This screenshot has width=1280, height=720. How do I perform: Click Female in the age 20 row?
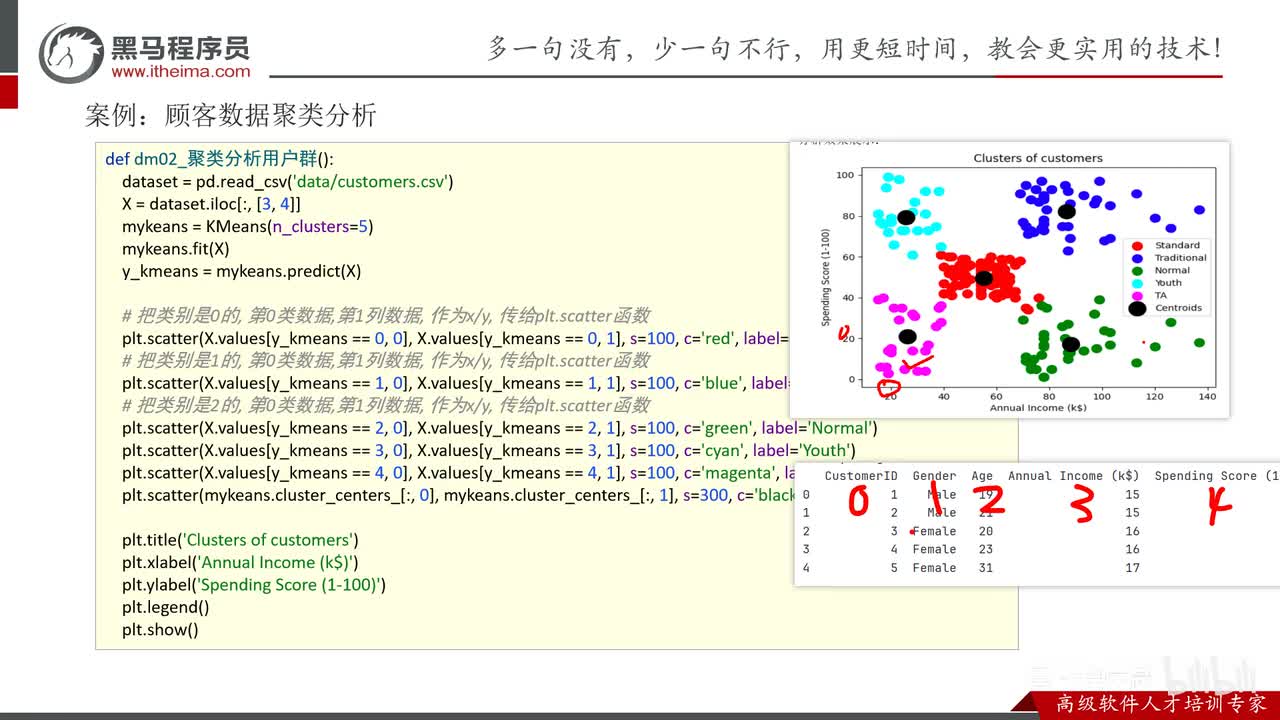point(934,531)
